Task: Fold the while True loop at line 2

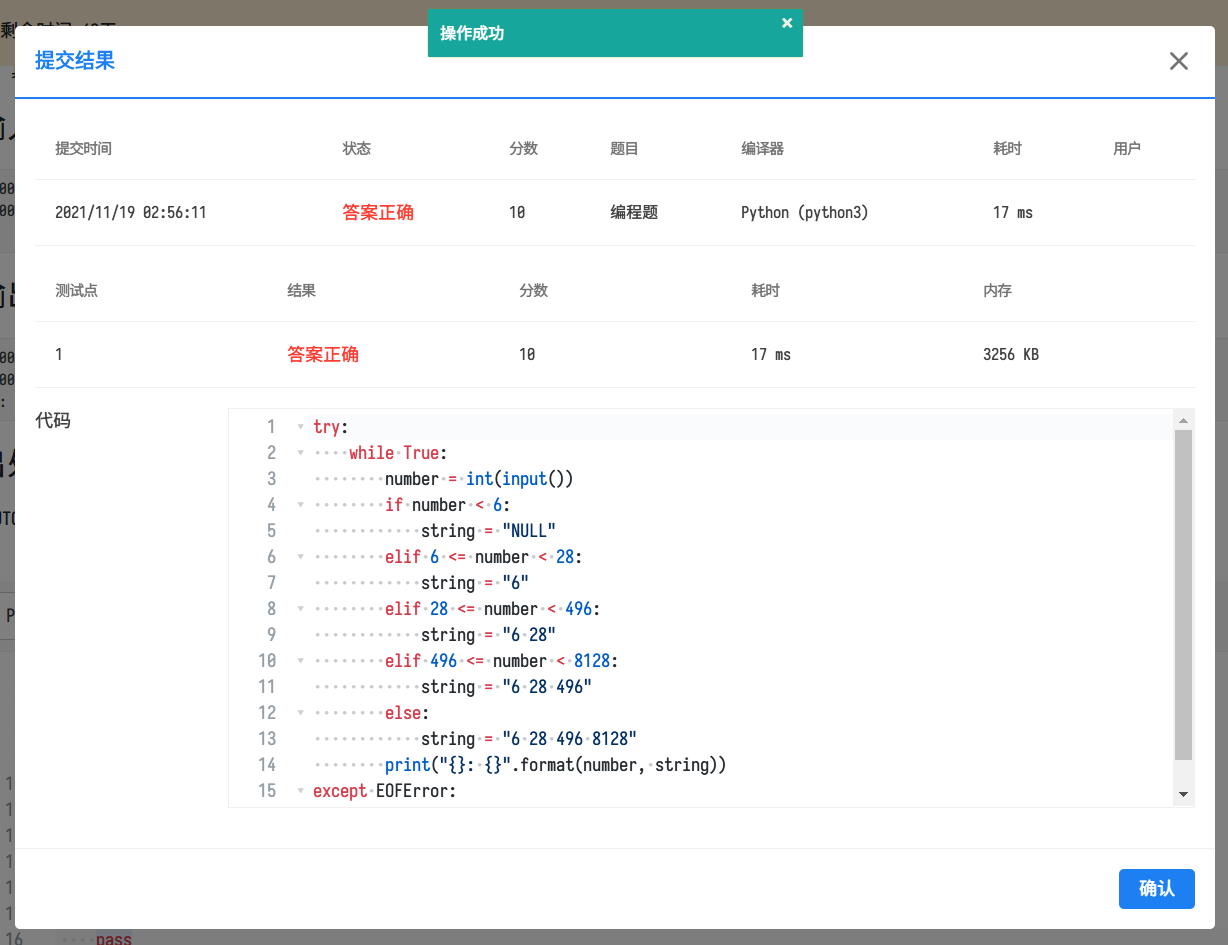Action: tap(300, 453)
